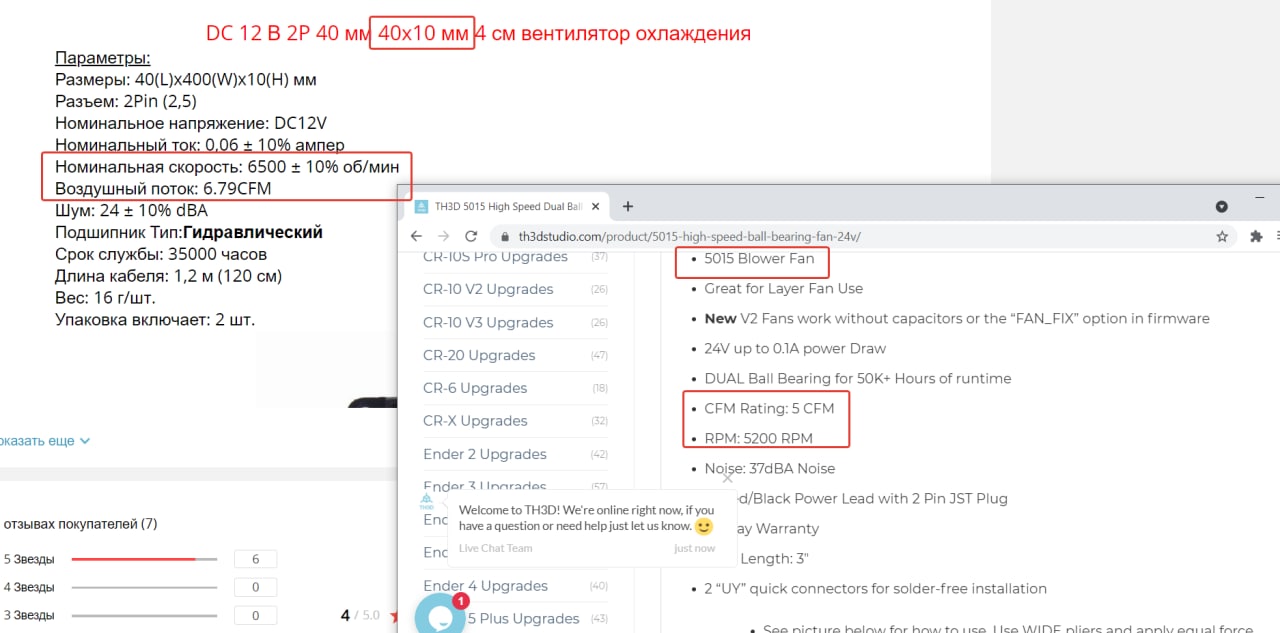The height and width of the screenshot is (633, 1280).
Task: Click 'Длина кабеля: 1,2 м (120 см)' line
Action: [x=169, y=276]
